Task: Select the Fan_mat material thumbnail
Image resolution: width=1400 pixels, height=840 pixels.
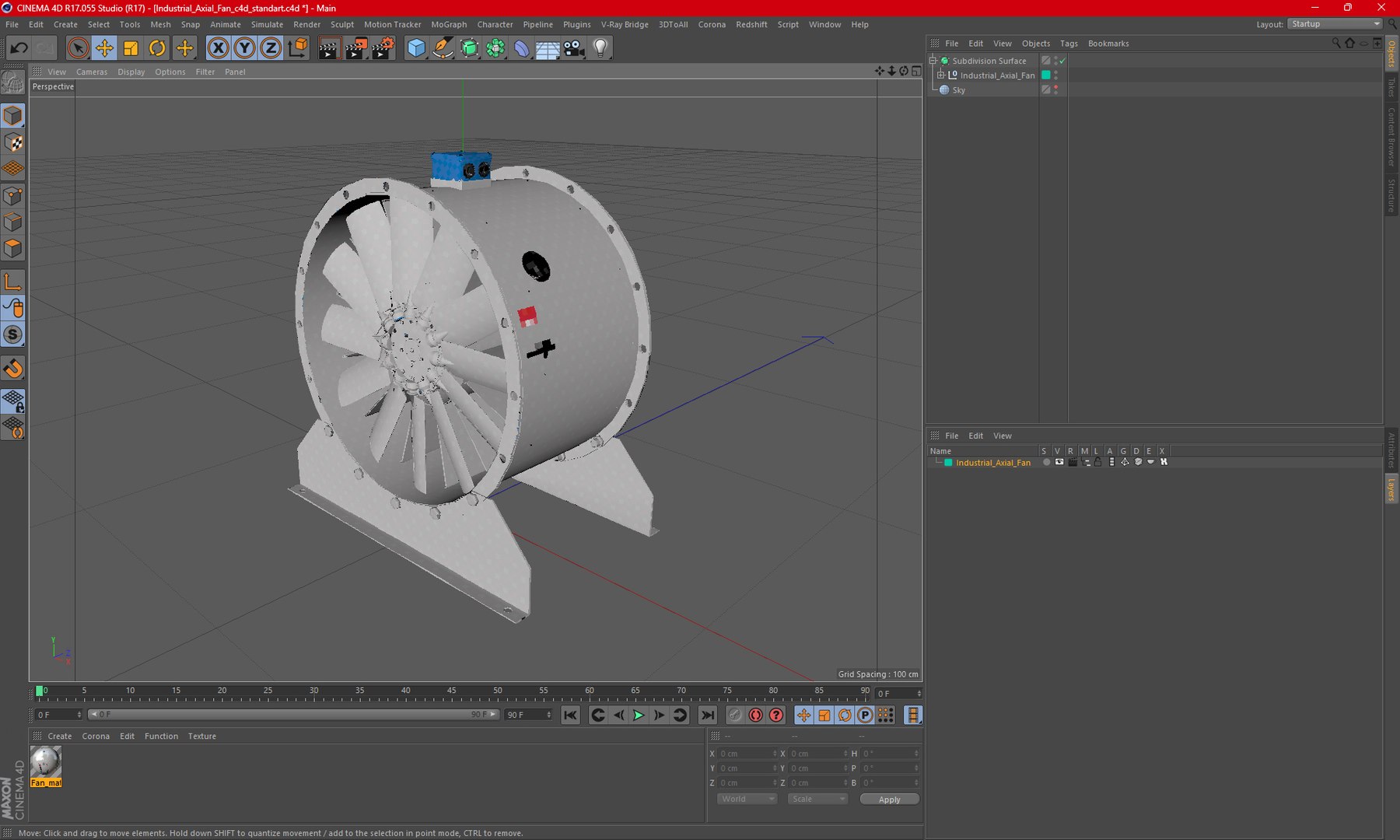Action: coord(45,762)
